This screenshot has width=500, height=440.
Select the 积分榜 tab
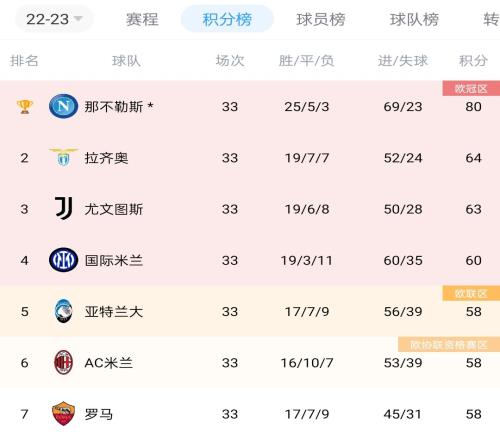pyautogui.click(x=227, y=19)
